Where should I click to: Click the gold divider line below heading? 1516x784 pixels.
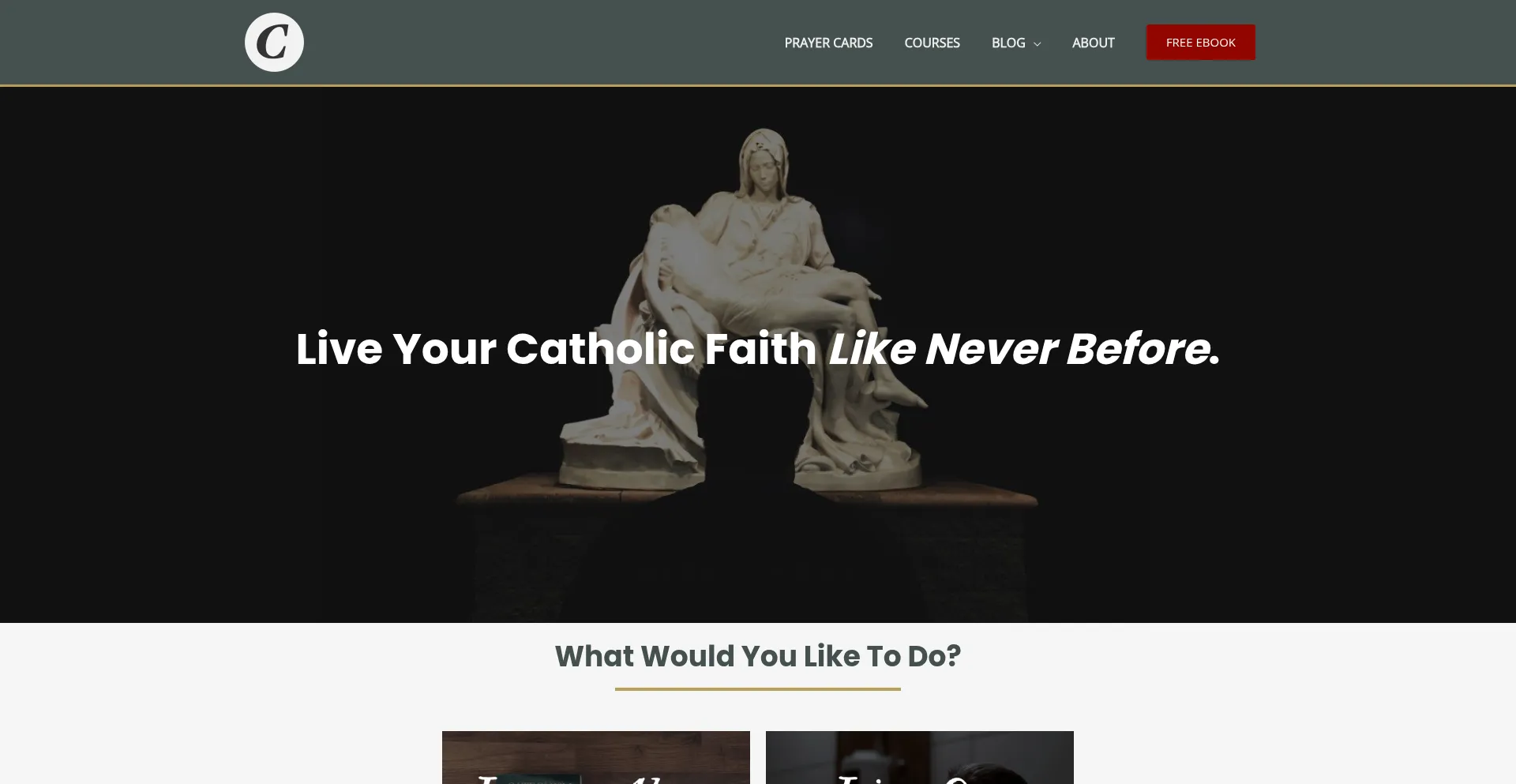pos(758,688)
